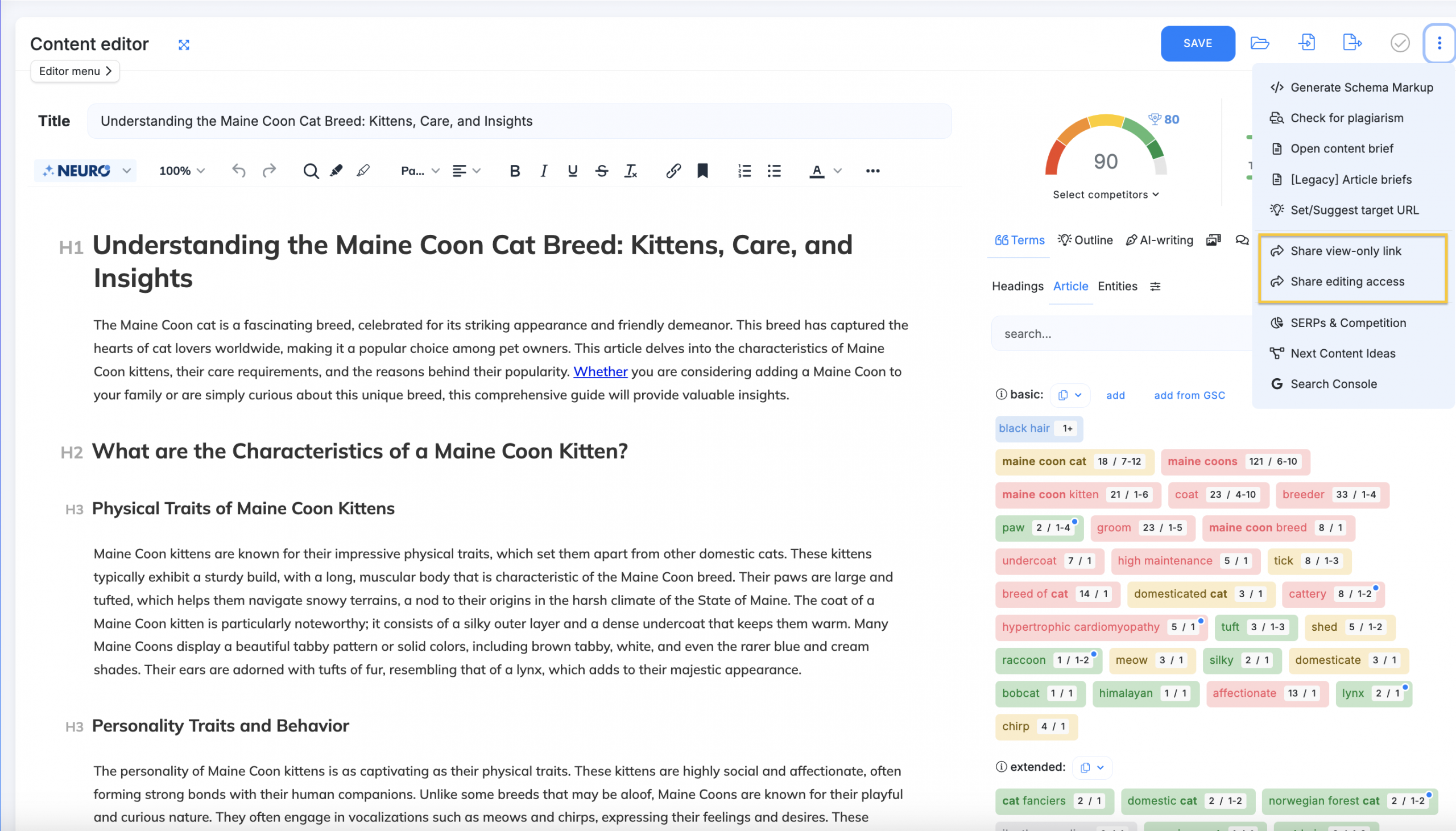Undo the last edit
The height and width of the screenshot is (831, 1456).
[x=239, y=171]
